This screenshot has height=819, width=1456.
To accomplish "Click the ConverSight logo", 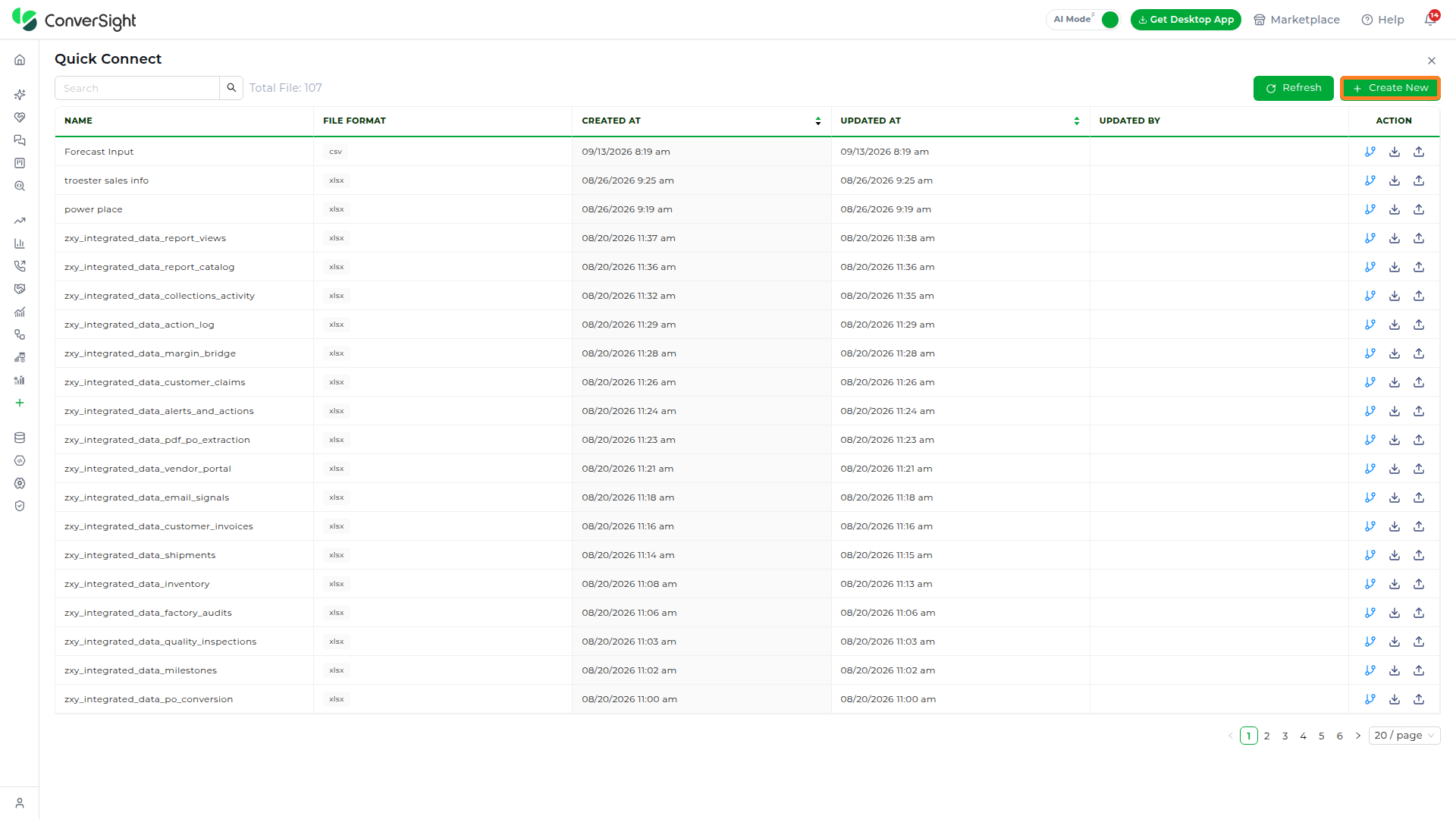I will (x=74, y=20).
